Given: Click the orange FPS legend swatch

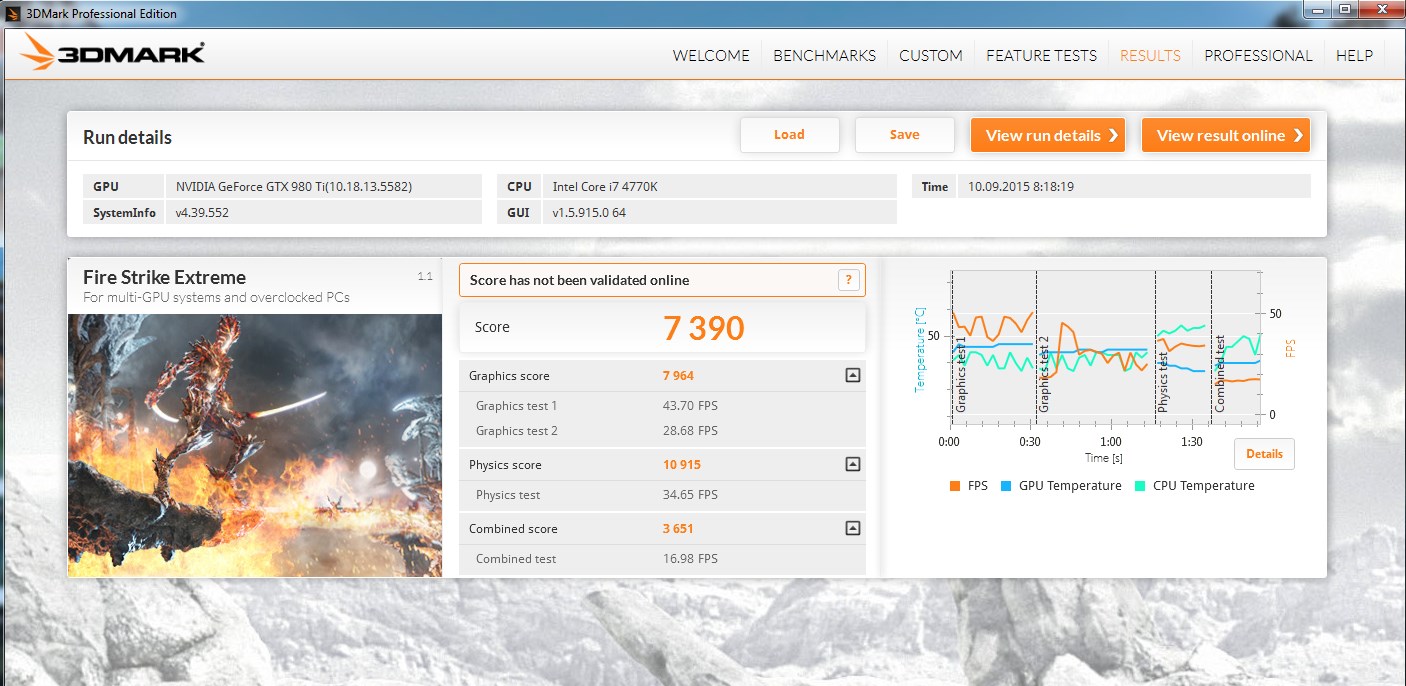Looking at the screenshot, I should 955,486.
